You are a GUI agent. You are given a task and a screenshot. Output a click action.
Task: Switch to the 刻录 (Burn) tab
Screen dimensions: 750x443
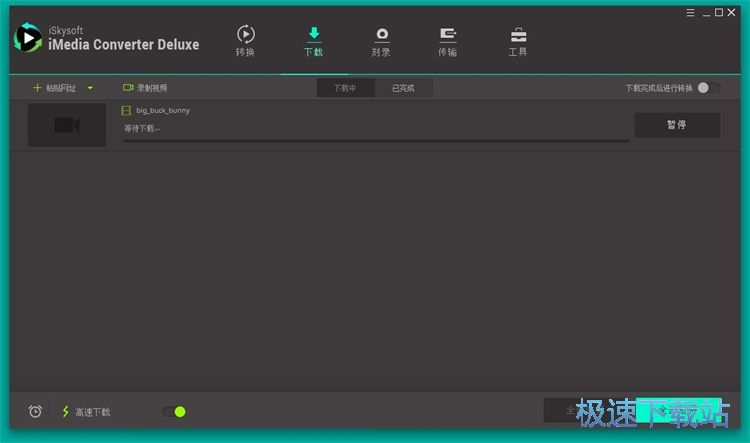pyautogui.click(x=381, y=41)
